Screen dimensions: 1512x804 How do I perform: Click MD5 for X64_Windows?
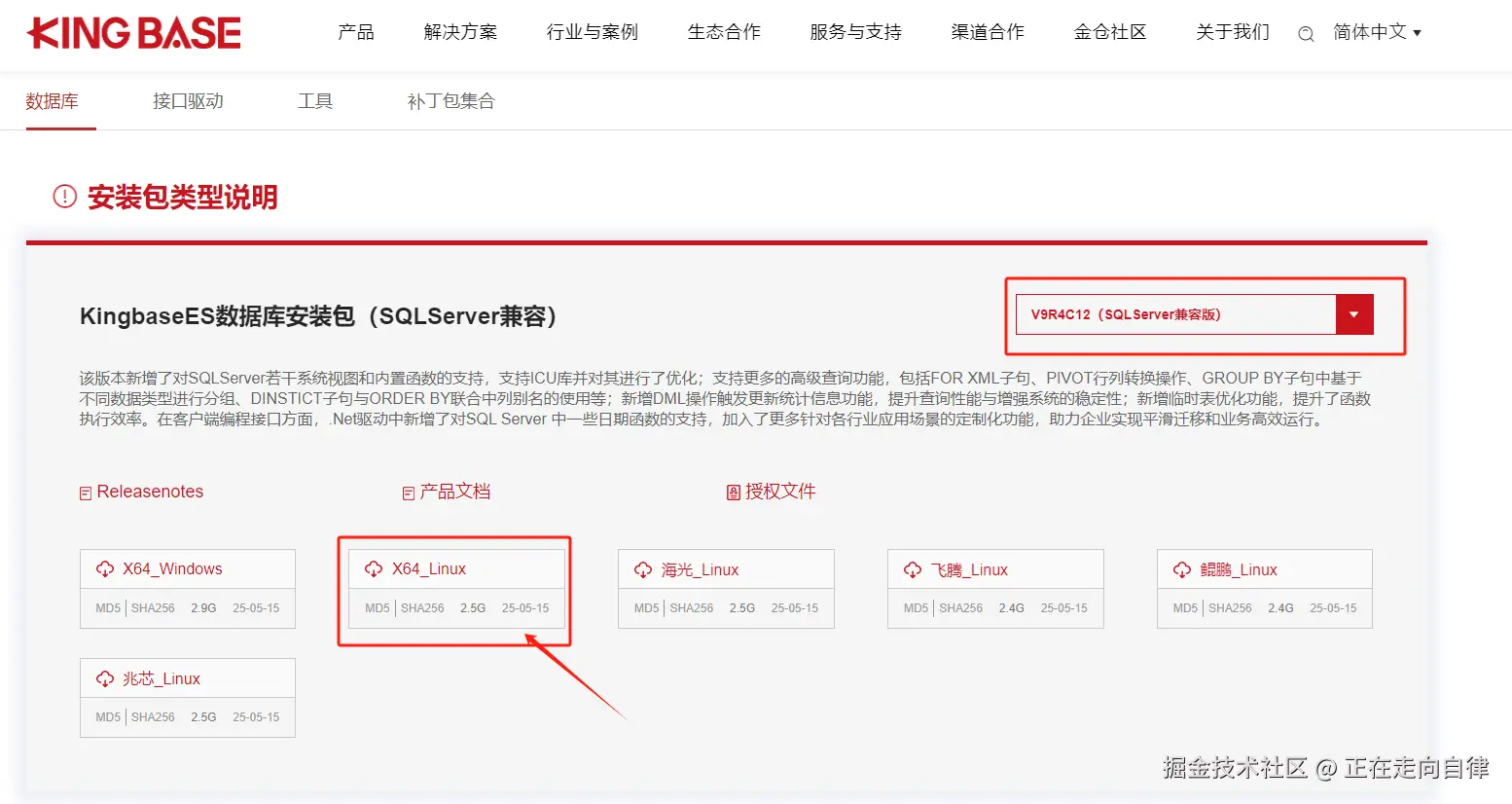click(x=108, y=608)
